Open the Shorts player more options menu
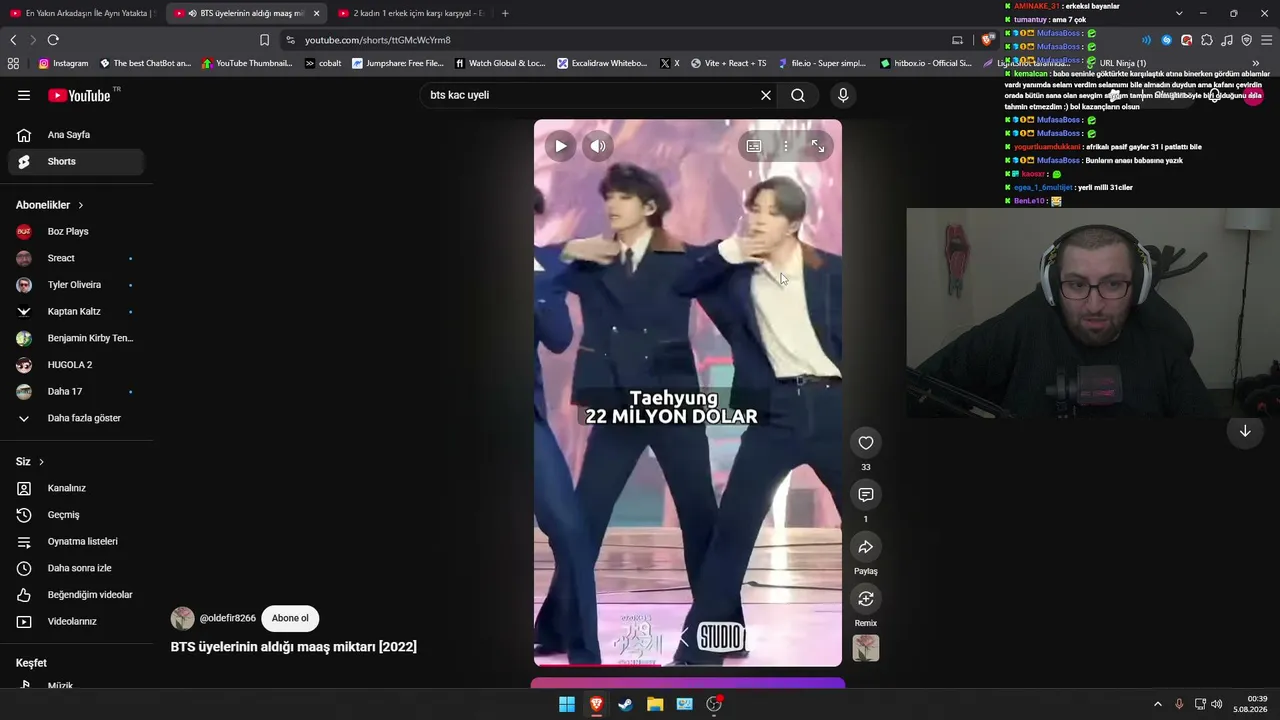The height and width of the screenshot is (720, 1280). [x=786, y=146]
